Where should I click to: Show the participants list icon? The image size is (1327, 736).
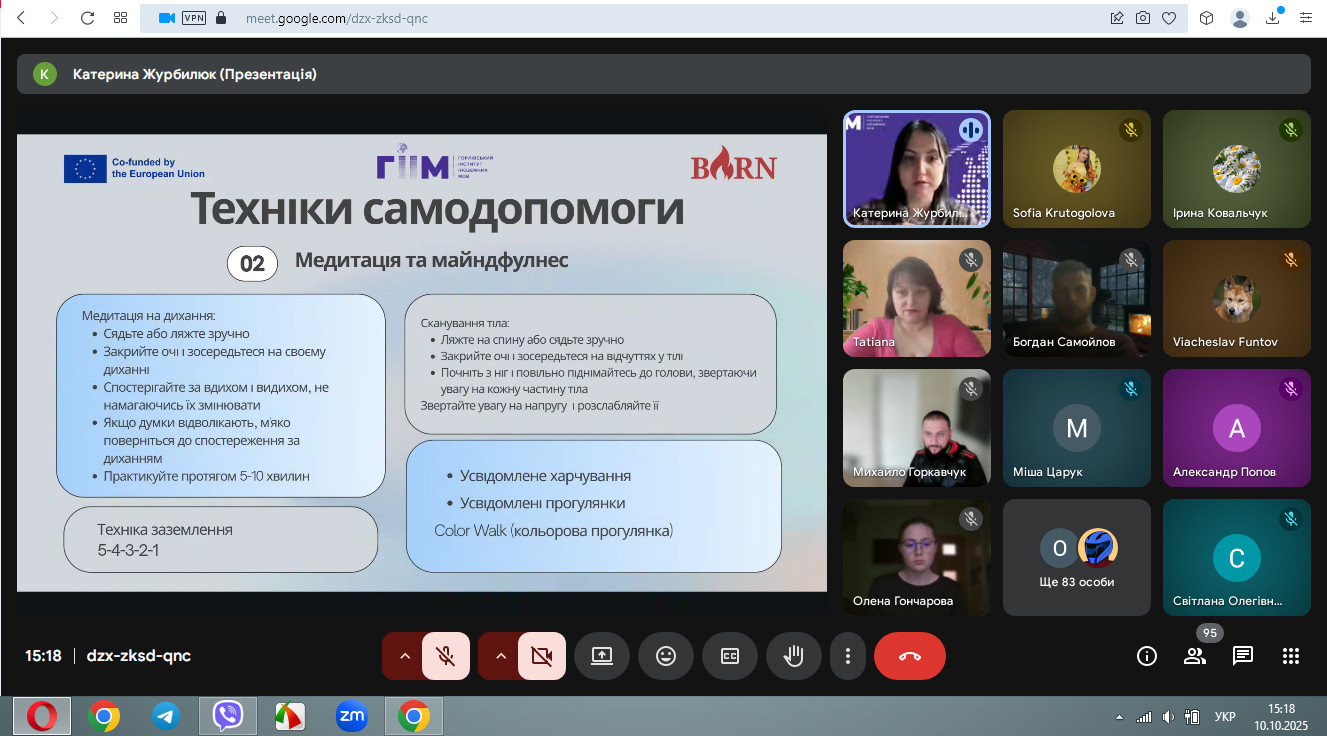[x=1195, y=656]
